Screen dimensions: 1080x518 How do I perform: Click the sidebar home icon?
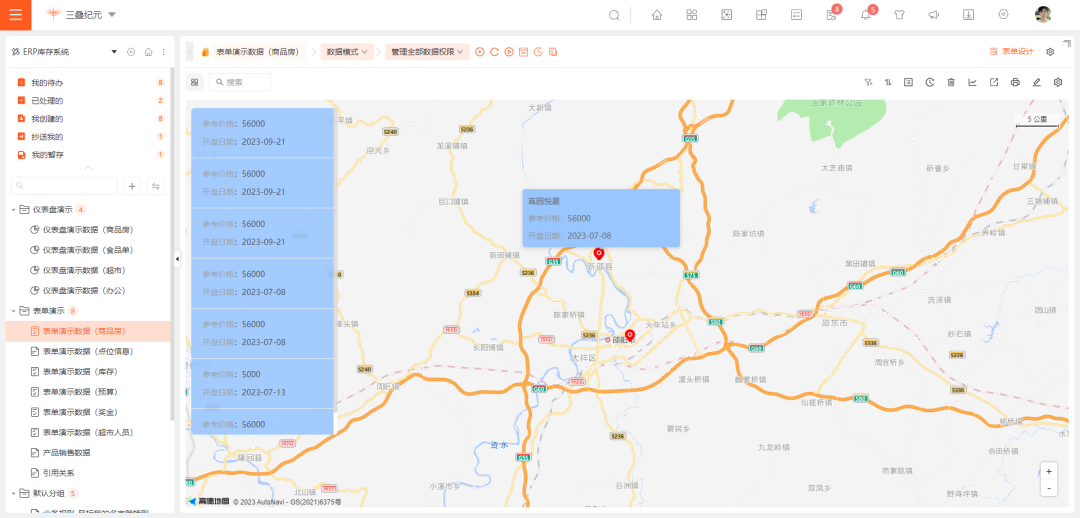pos(148,52)
